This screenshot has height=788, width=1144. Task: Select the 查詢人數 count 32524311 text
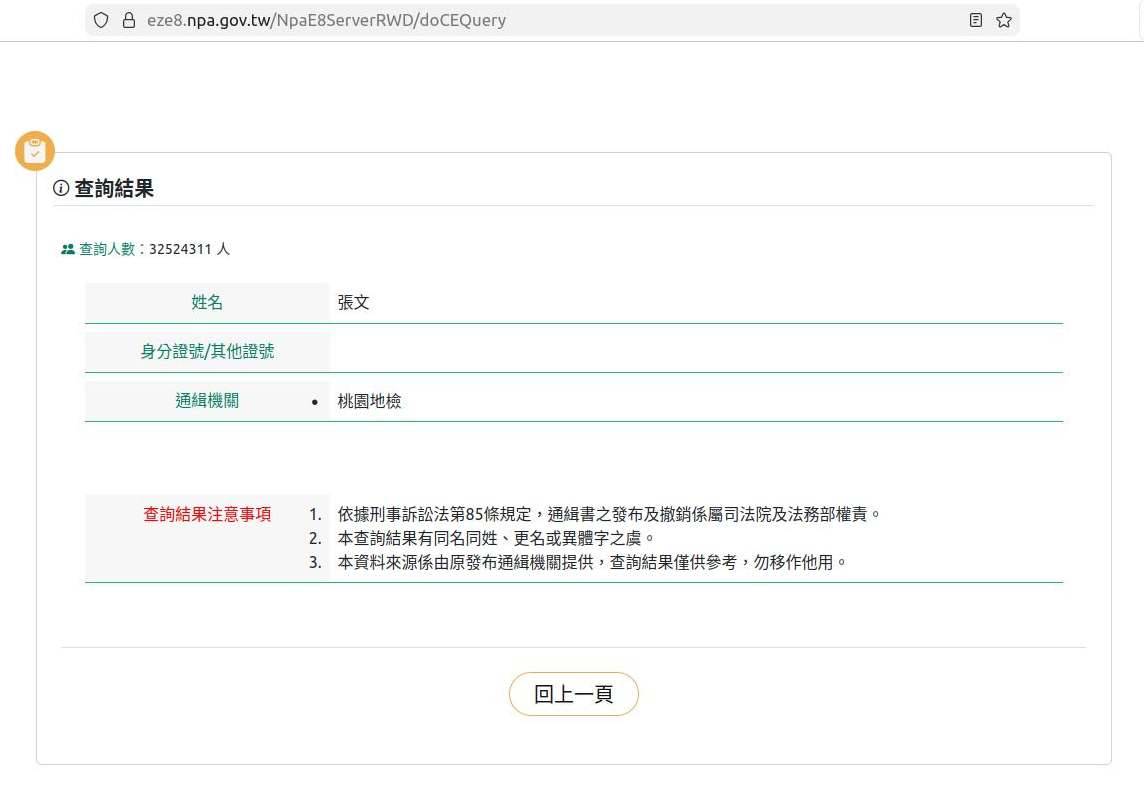point(180,249)
